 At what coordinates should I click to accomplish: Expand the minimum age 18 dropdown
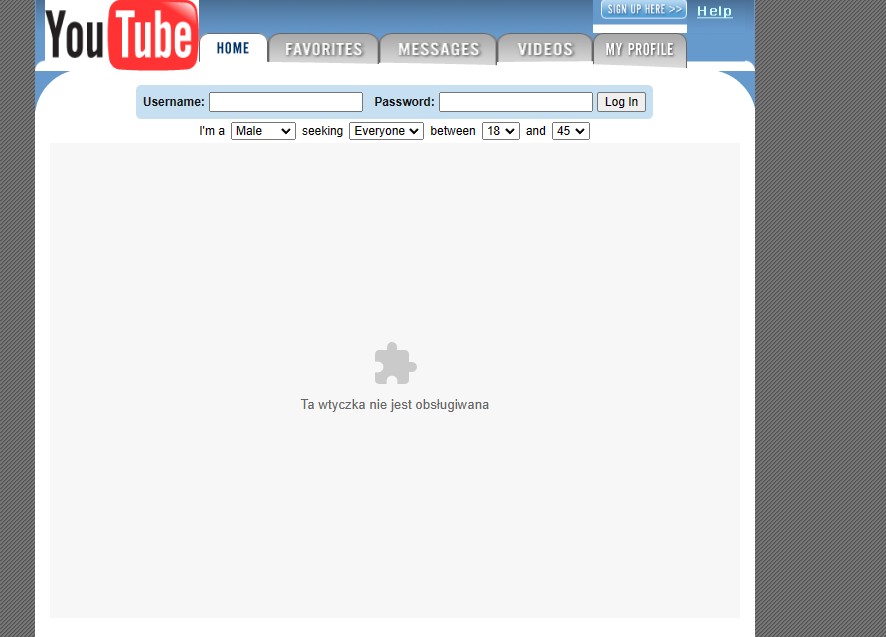tap(500, 131)
